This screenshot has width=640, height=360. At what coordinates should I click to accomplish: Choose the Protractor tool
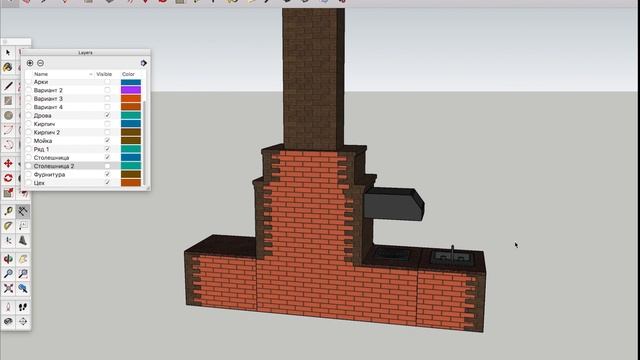pyautogui.click(x=8, y=226)
